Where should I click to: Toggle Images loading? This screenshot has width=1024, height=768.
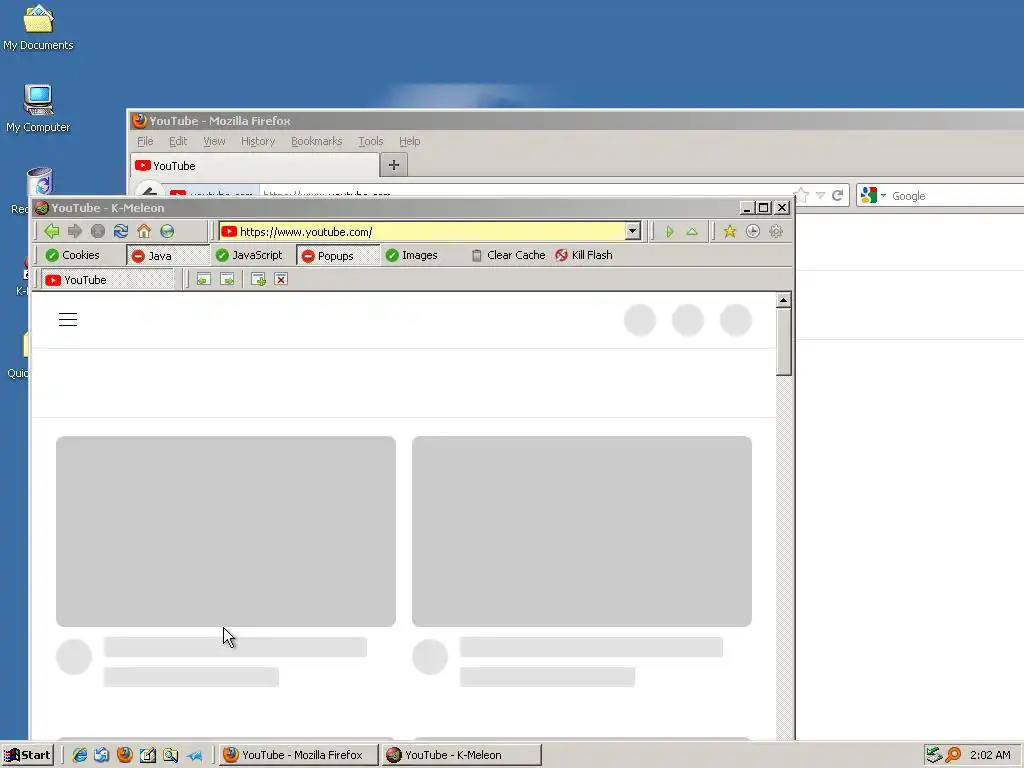(411, 255)
